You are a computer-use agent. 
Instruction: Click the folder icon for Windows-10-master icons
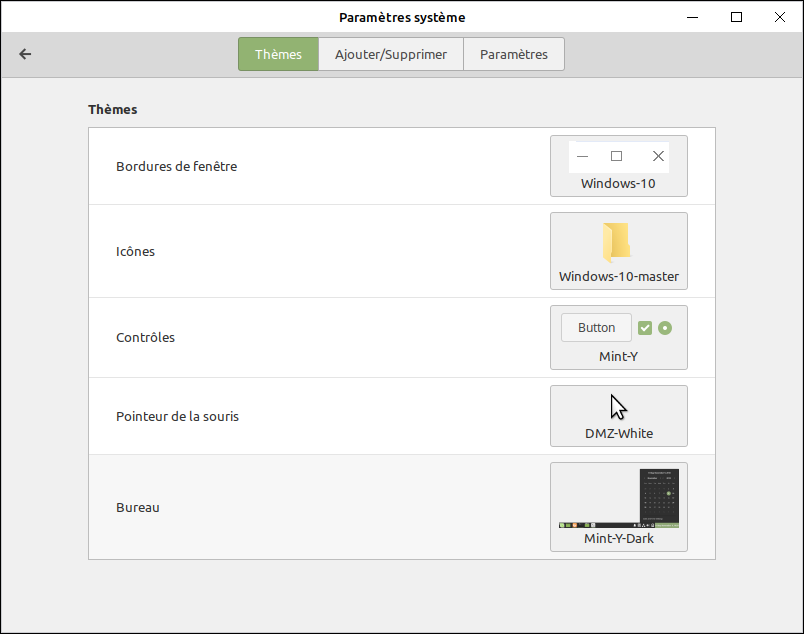[617, 243]
